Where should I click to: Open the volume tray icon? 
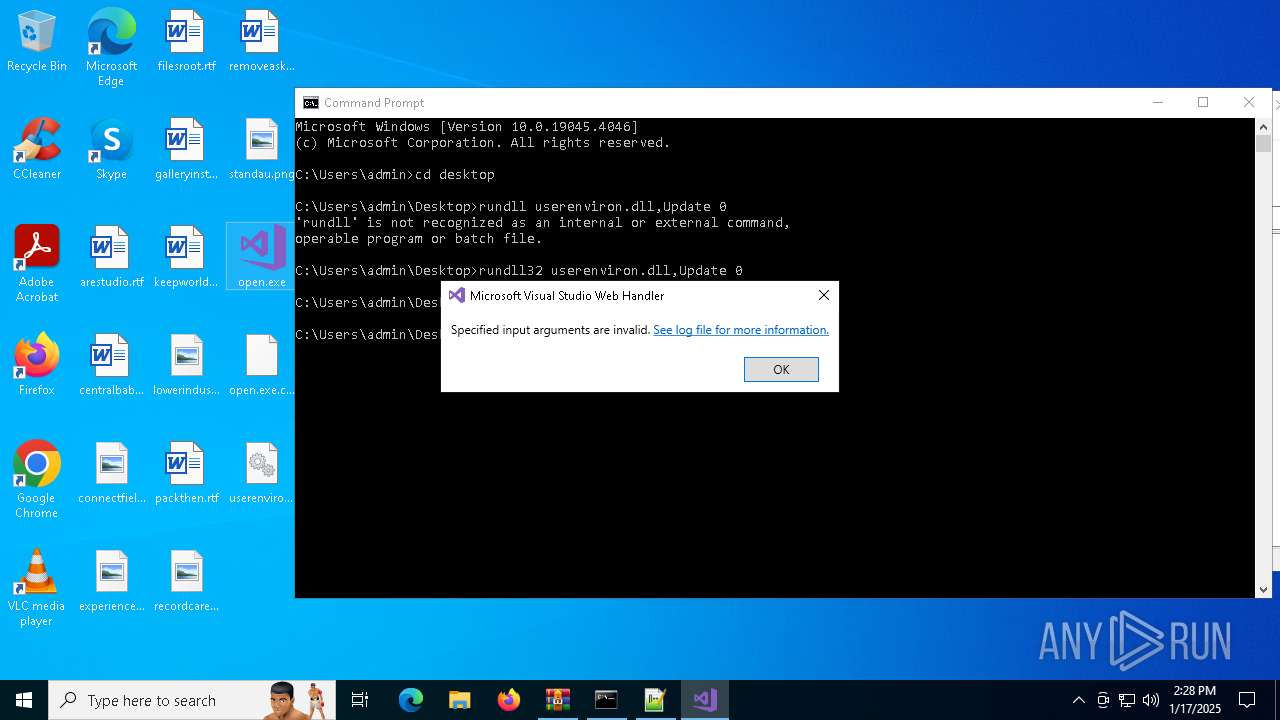coord(1151,700)
